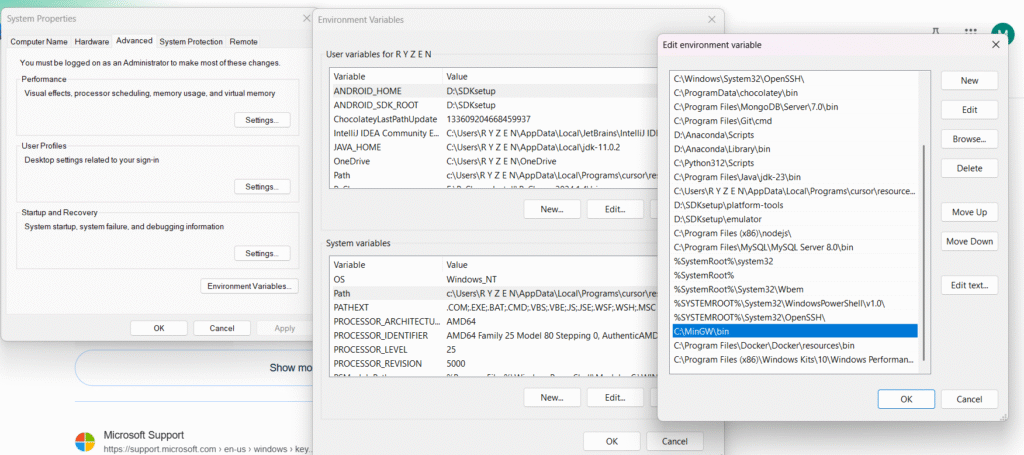Click the Edit text... button

[968, 286]
